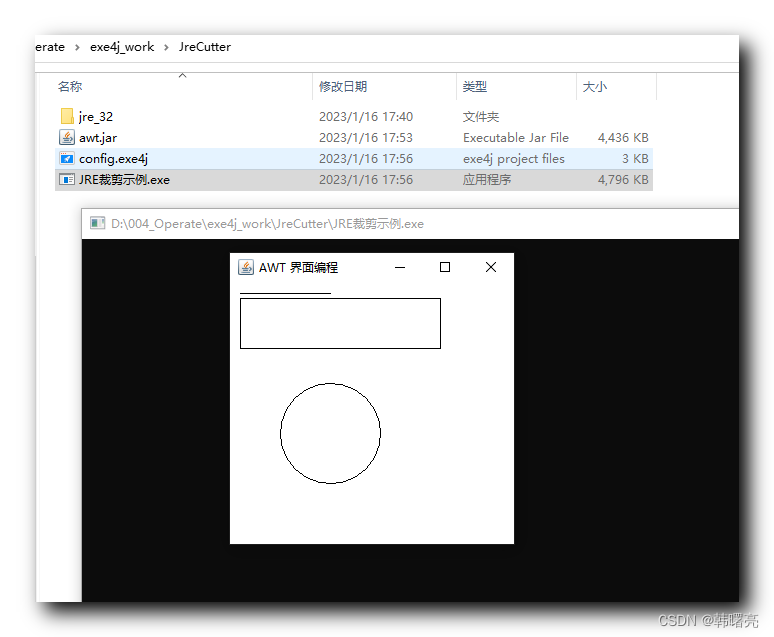Viewport: 774px width, 637px height.
Task: Select the config.exe4j file name
Action: tap(113, 159)
